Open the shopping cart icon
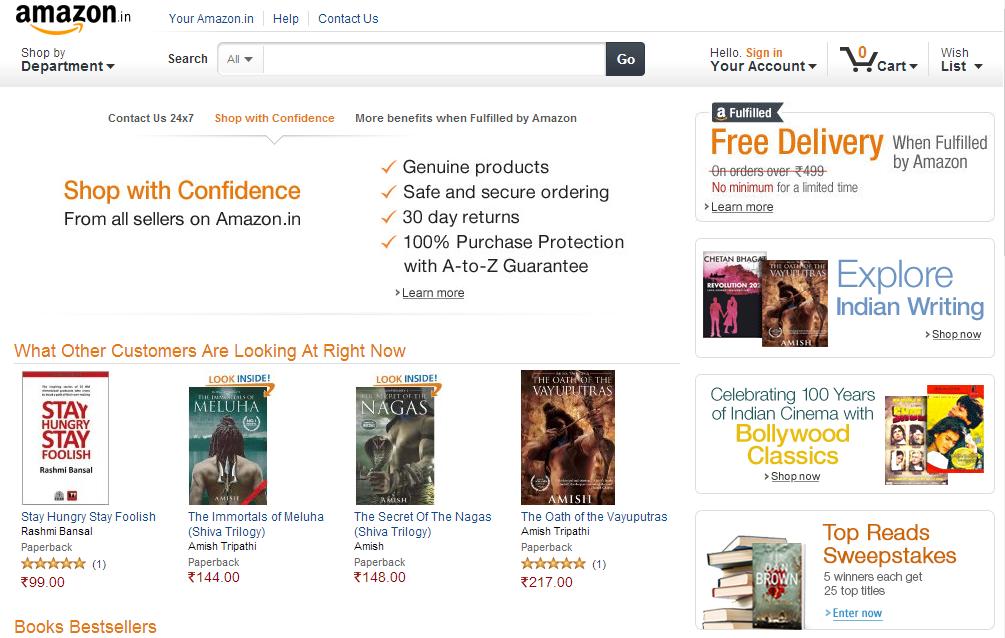1005x638 pixels. point(858,58)
